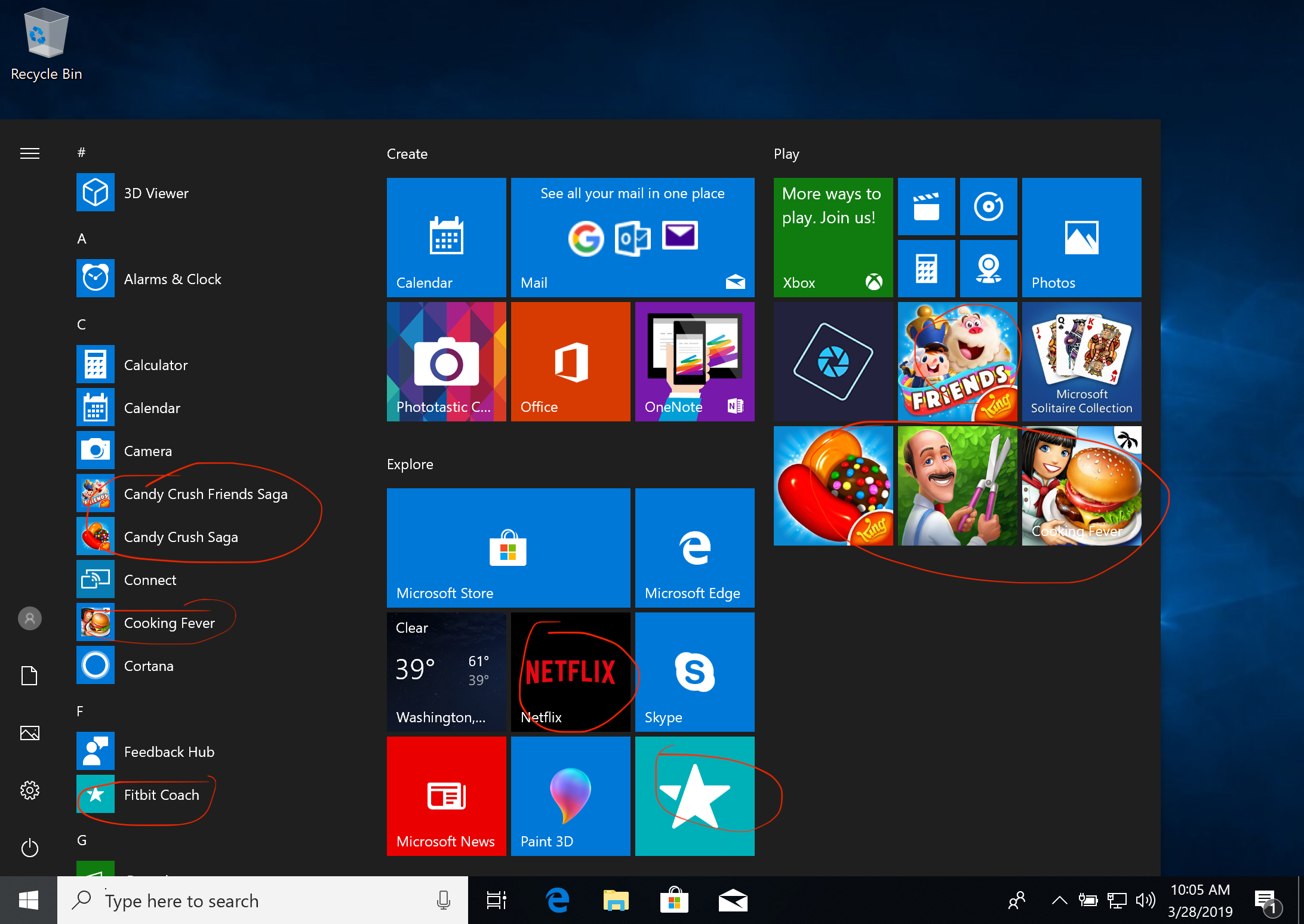Open the power options button
Screen dimensions: 1304x924
click(30, 848)
